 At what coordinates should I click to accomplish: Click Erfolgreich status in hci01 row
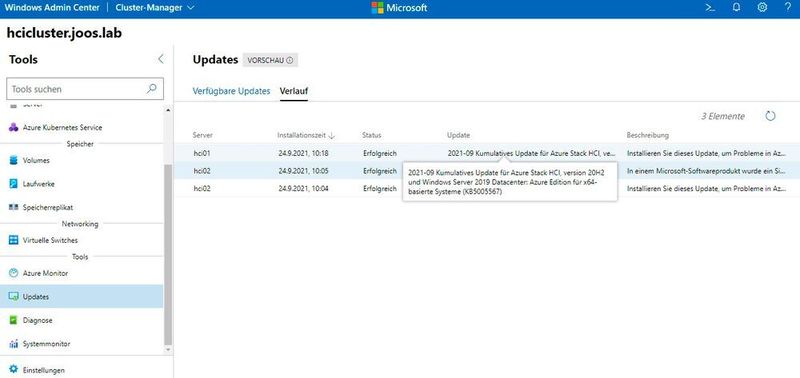(x=380, y=153)
